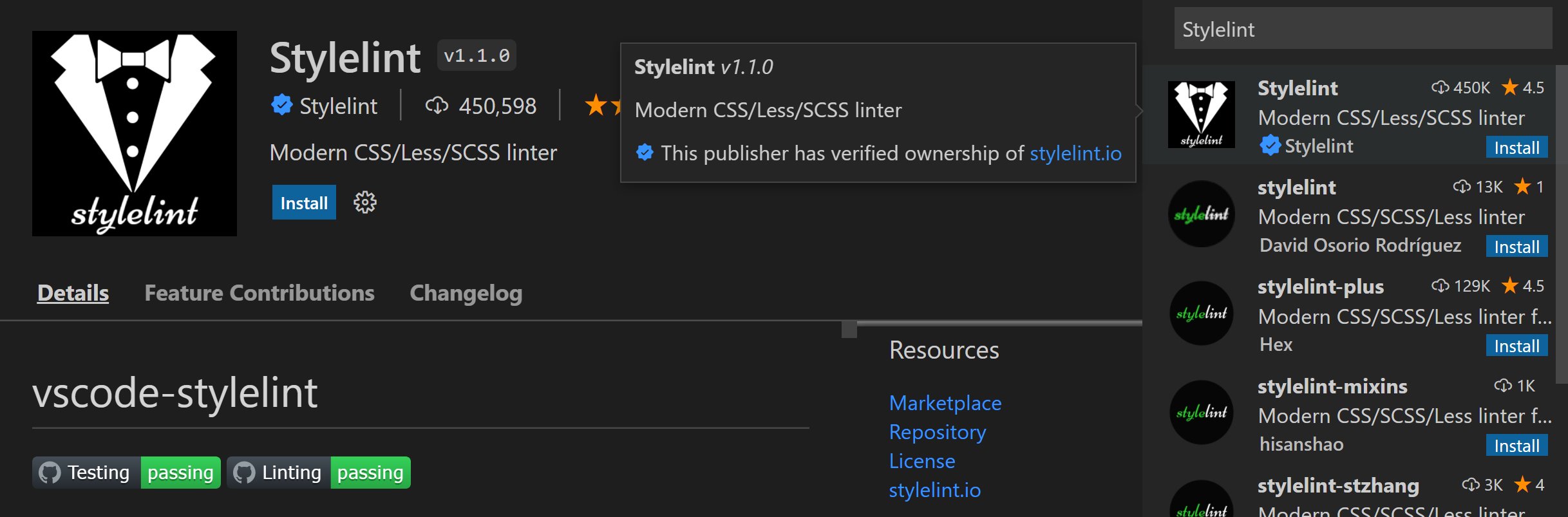Click the large Stylelint tuxedo logo
Image resolution: width=1568 pixels, height=517 pixels.
click(135, 133)
